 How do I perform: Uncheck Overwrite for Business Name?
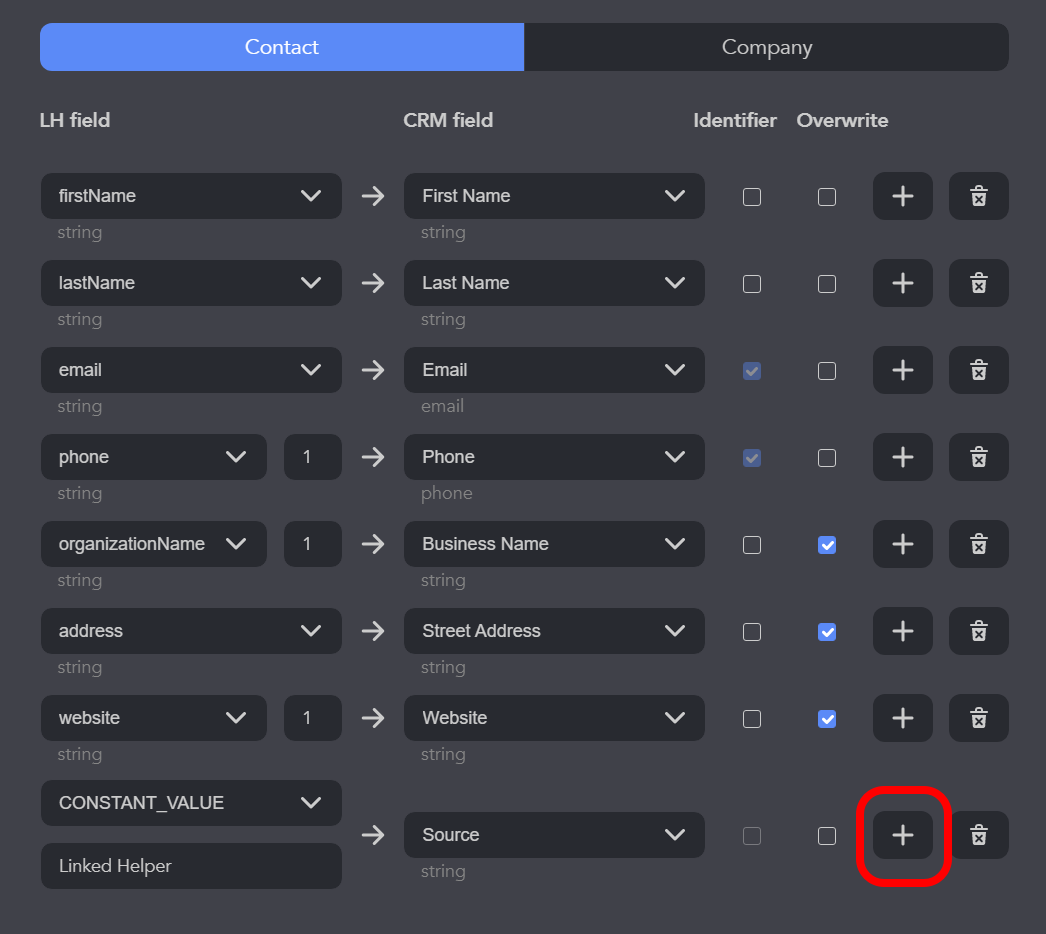tap(827, 545)
